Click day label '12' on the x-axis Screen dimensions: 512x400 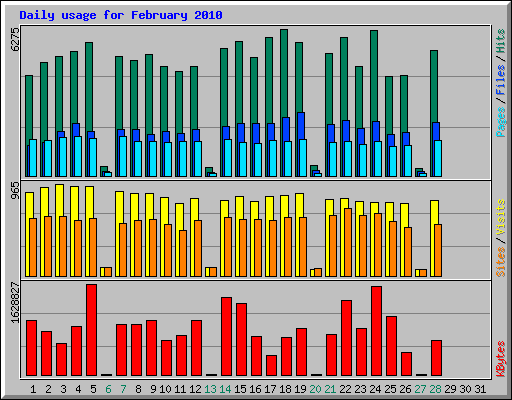pyautogui.click(x=195, y=389)
